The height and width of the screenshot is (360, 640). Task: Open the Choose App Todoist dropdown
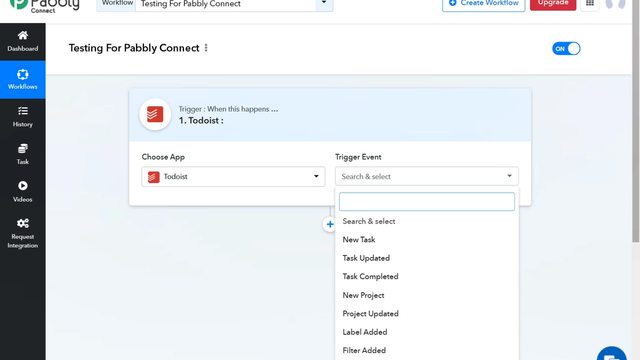pos(233,177)
